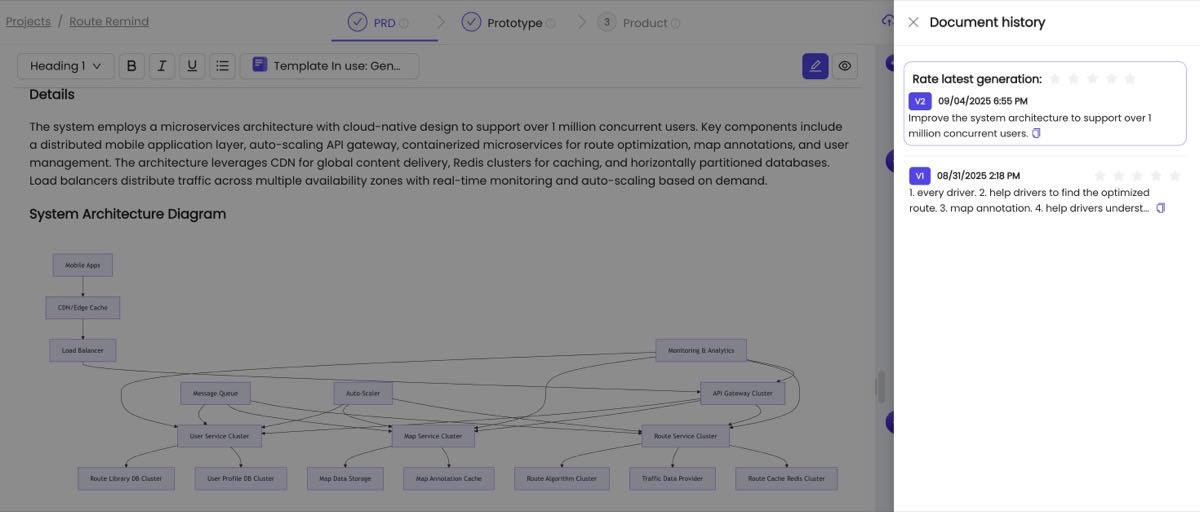Underline the selected text
This screenshot has height=512, width=1200.
coord(192,66)
